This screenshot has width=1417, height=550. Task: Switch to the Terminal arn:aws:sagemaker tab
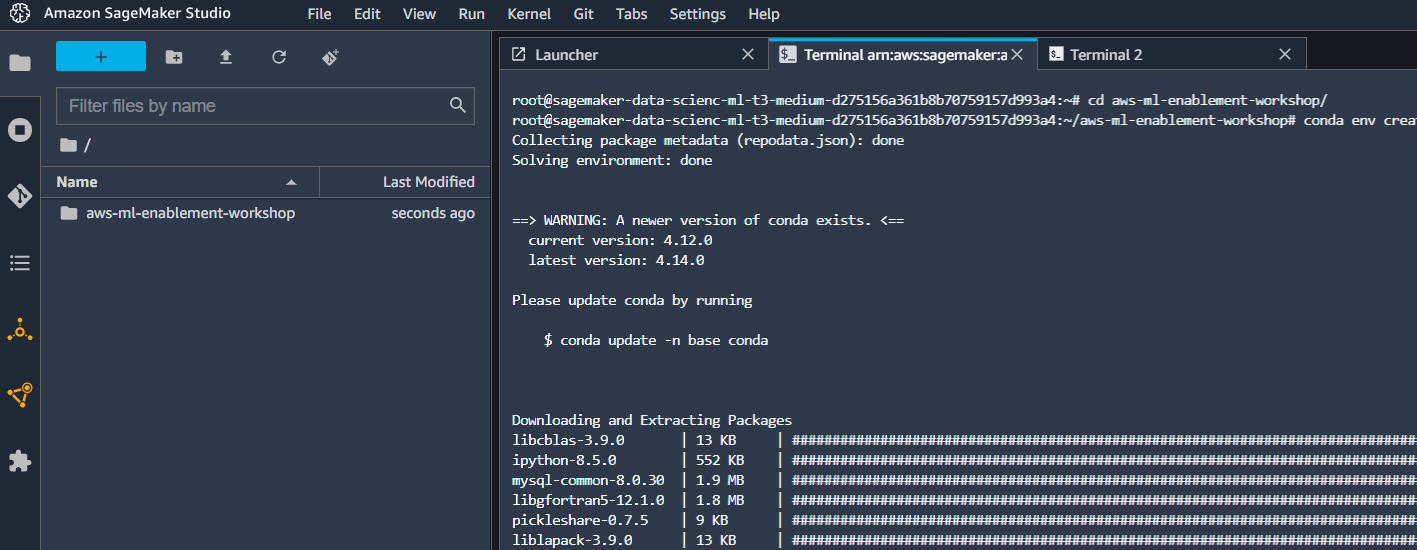[903, 55]
